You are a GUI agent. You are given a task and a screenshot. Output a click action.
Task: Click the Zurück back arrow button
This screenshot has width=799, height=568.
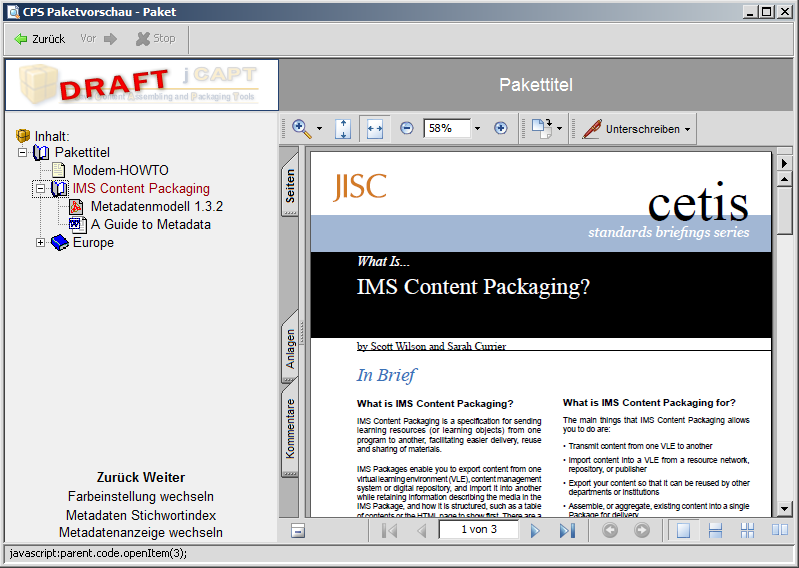[x=40, y=39]
